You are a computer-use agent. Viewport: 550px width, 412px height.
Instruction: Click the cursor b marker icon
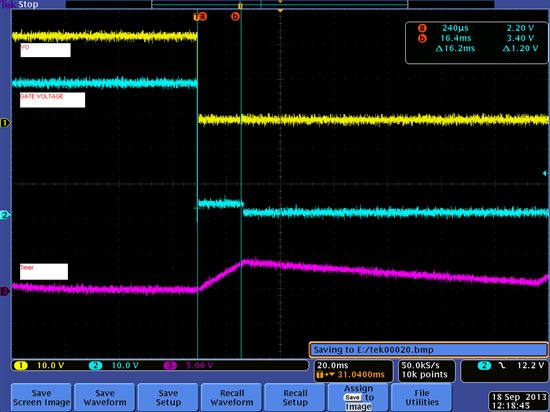point(235,16)
